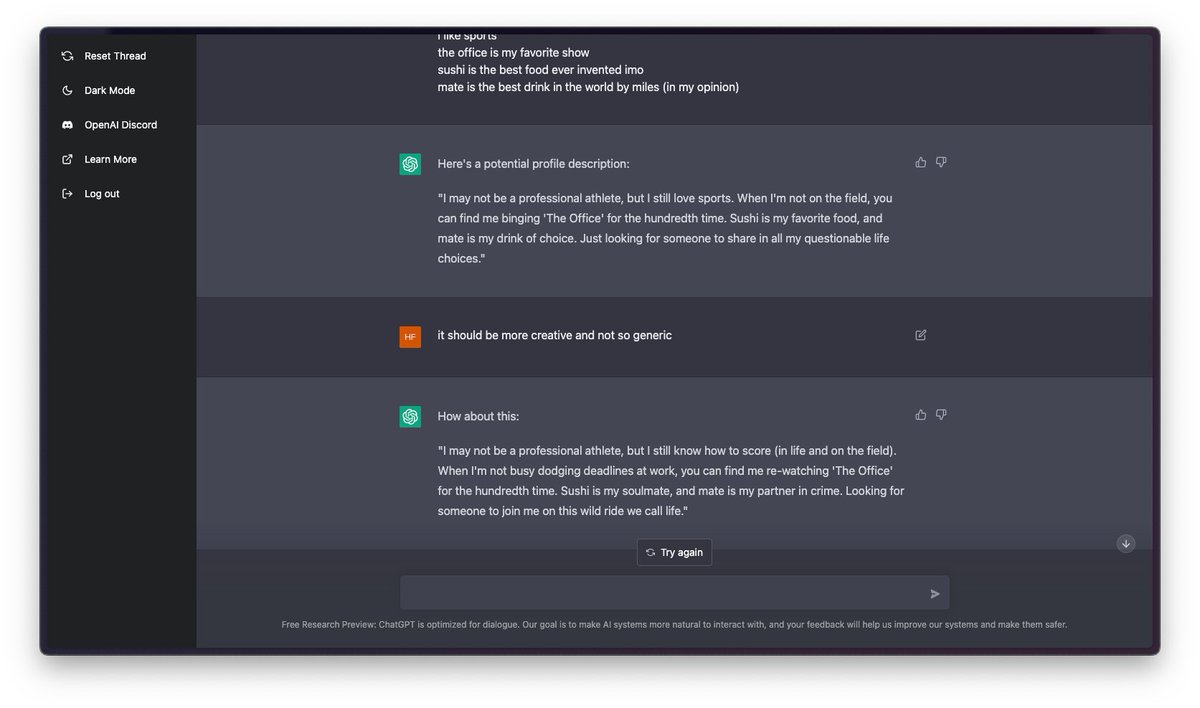Click the Dark Mode moon icon
This screenshot has height=708, width=1200.
pos(67,91)
